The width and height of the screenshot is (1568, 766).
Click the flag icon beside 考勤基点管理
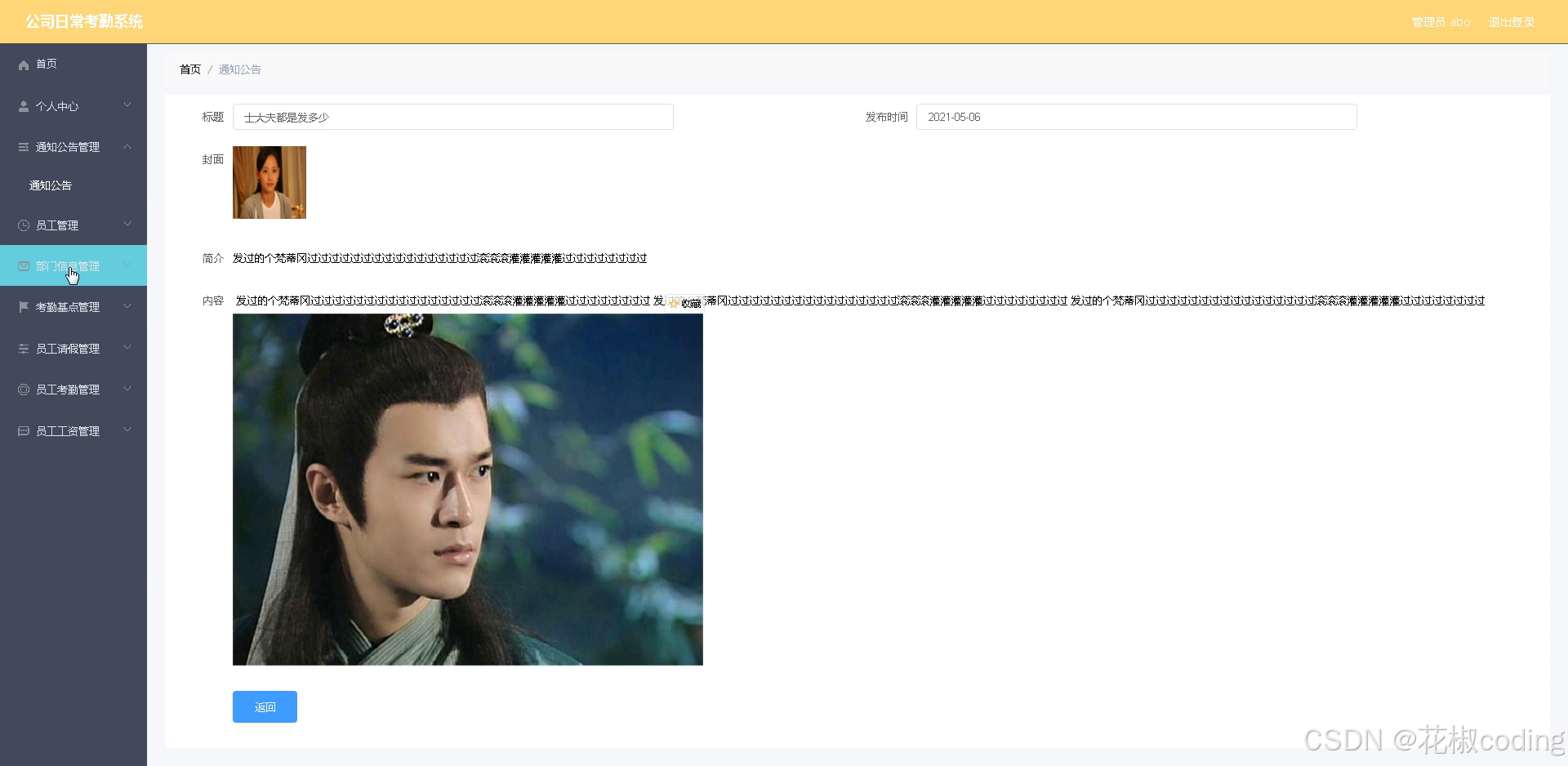[24, 307]
